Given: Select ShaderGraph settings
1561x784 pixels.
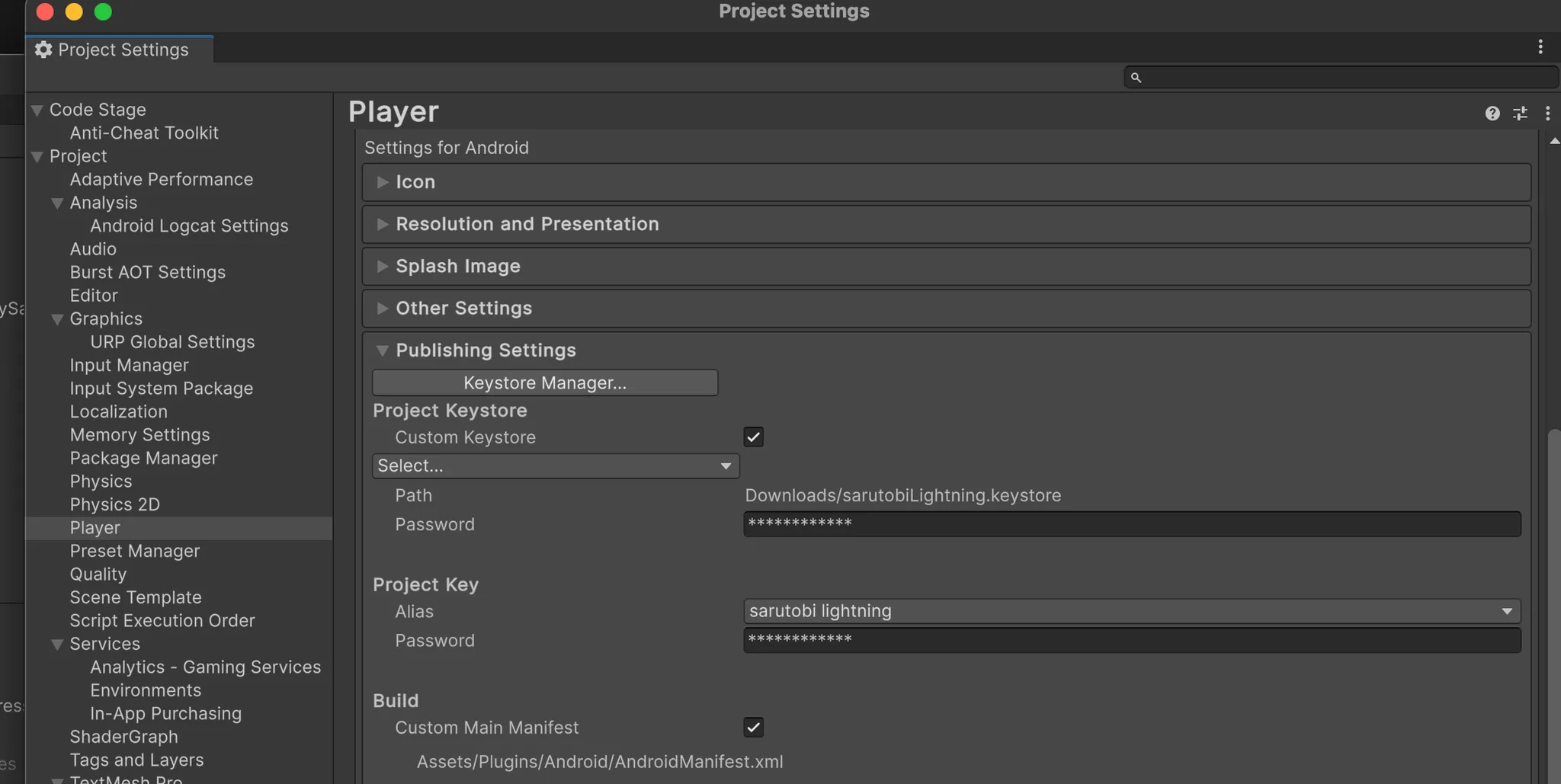Looking at the screenshot, I should pyautogui.click(x=124, y=738).
